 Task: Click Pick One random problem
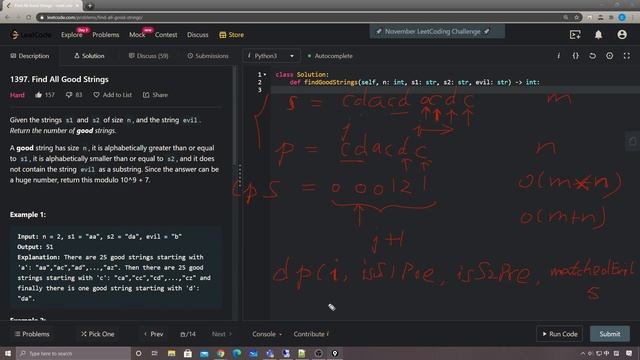pyautogui.click(x=97, y=334)
